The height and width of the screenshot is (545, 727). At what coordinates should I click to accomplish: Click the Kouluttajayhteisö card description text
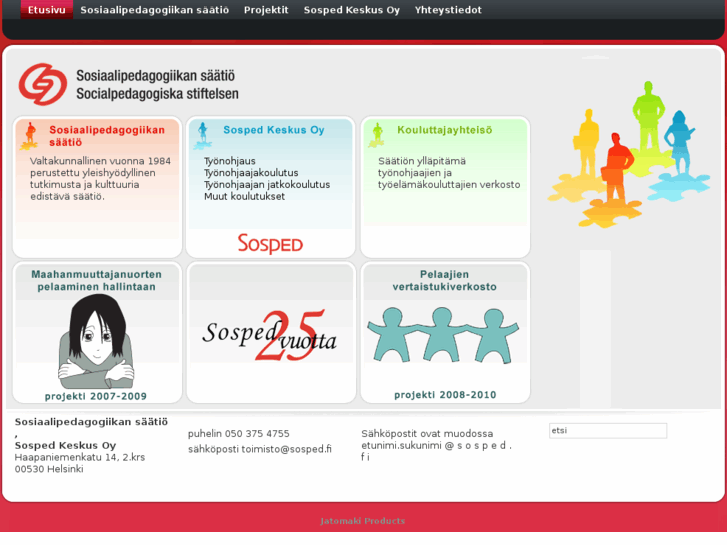pos(449,173)
